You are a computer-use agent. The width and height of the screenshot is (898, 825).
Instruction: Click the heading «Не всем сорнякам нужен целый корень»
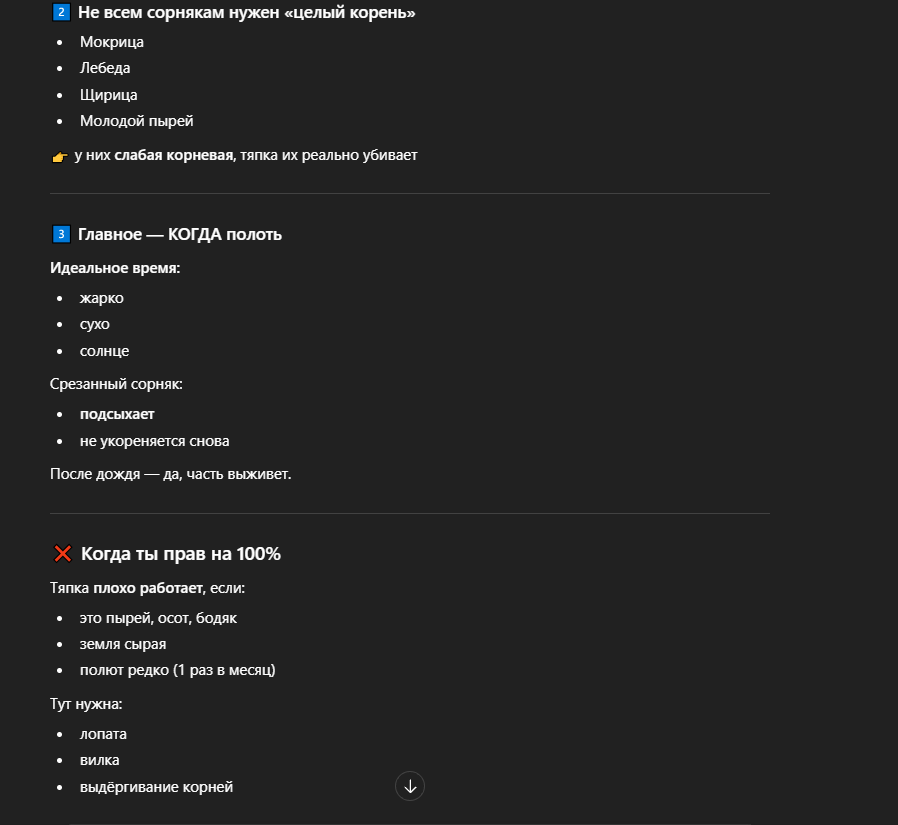246,13
